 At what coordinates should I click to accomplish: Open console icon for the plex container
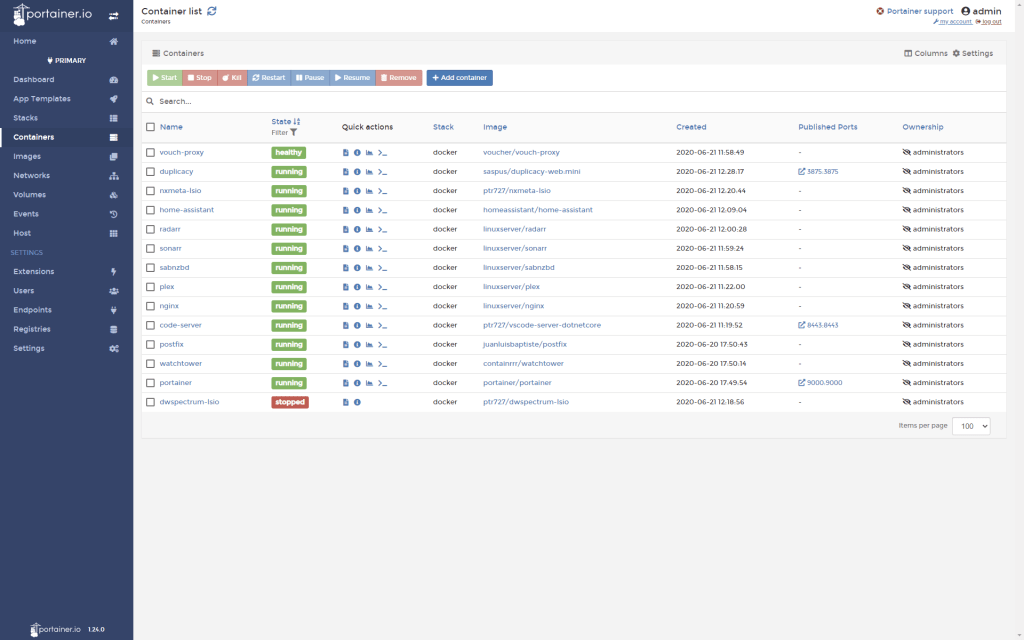382,287
